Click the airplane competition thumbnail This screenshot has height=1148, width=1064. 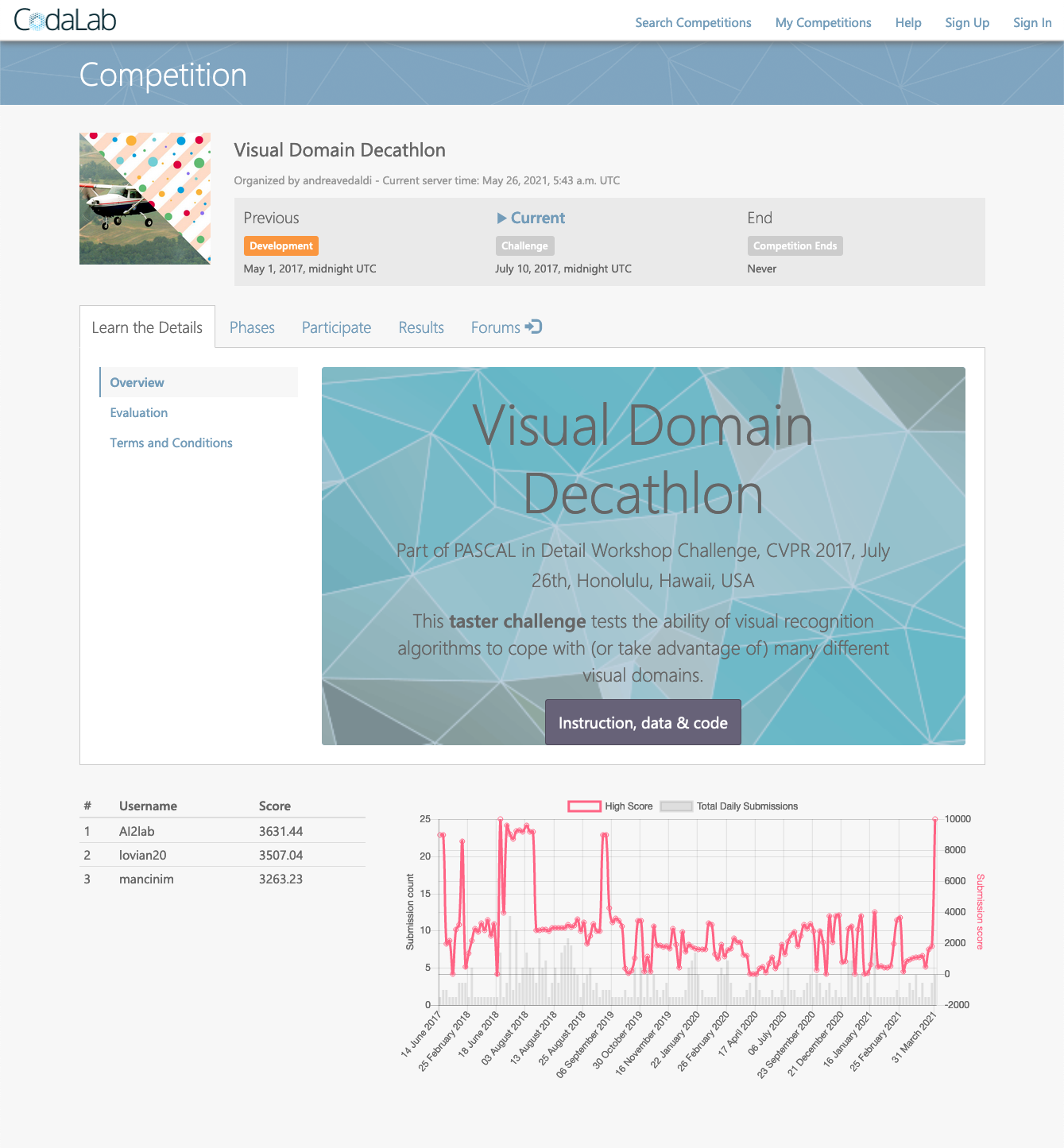point(145,198)
